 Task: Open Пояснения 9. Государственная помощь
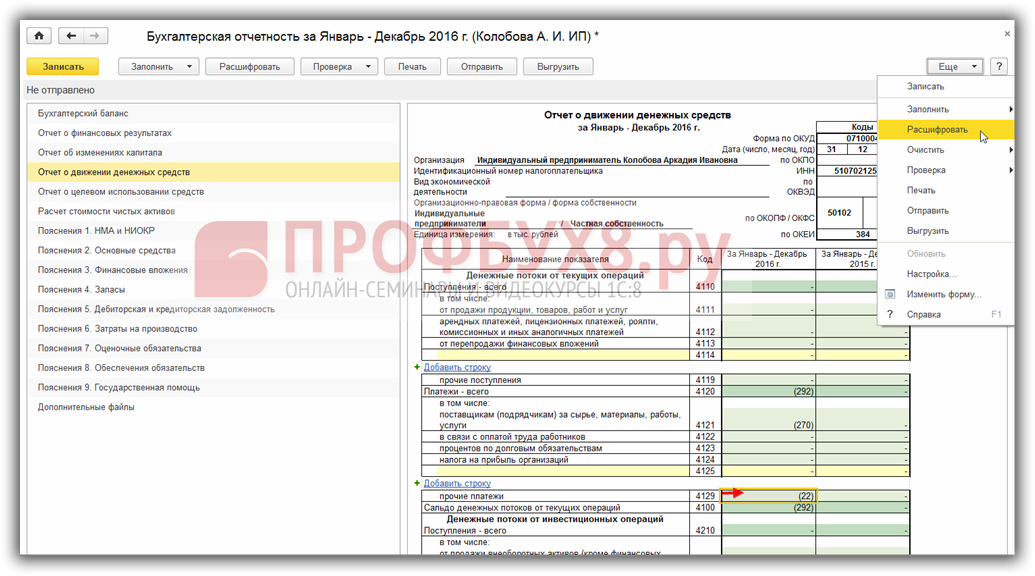pos(213,388)
